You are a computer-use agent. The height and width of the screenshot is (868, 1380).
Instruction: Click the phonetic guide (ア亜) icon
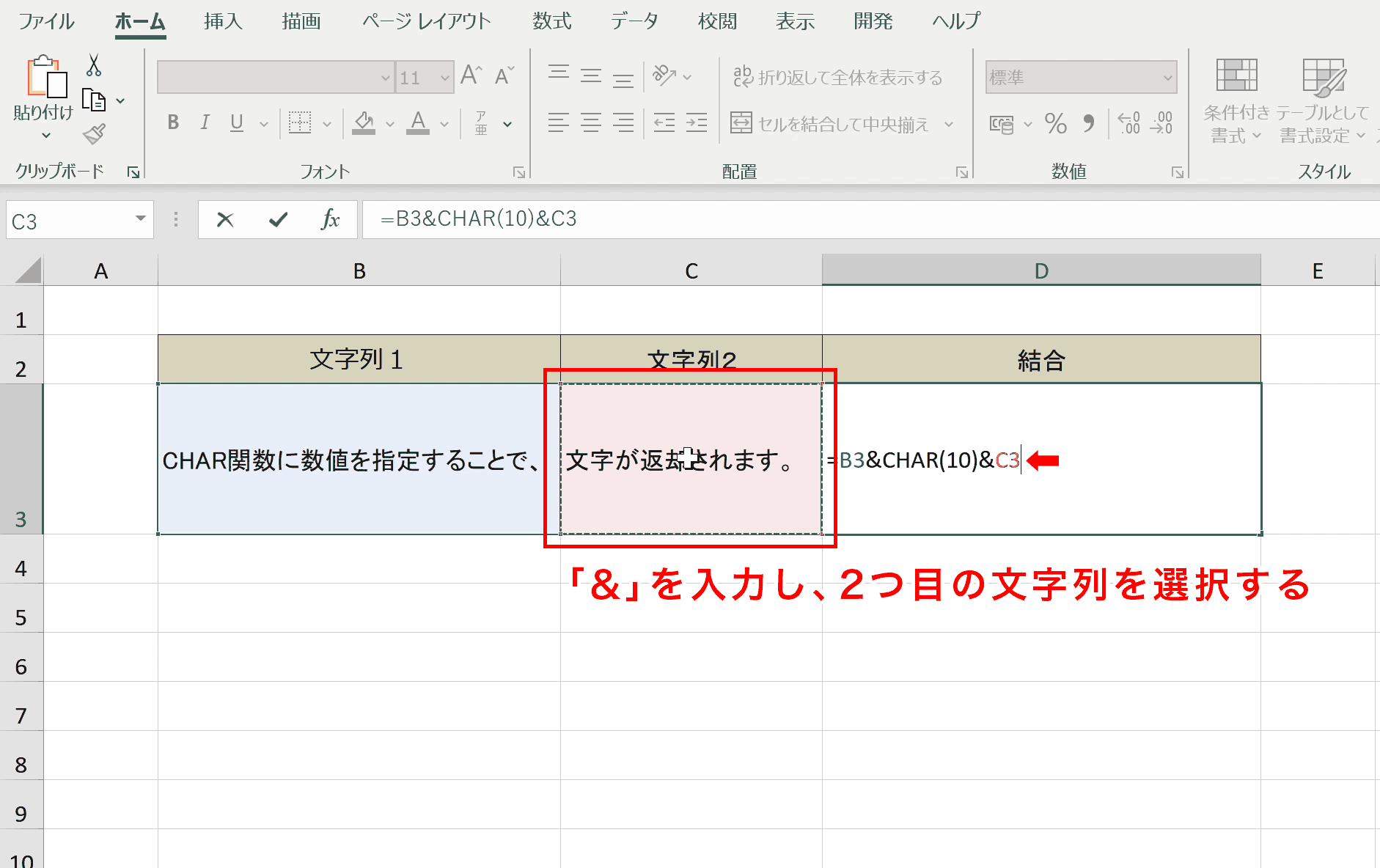tap(481, 123)
